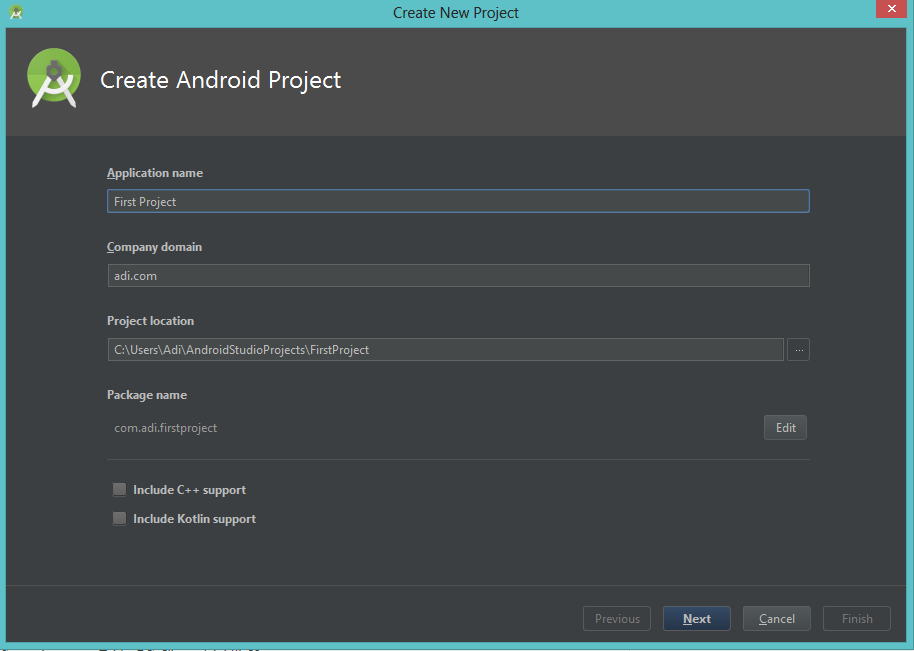
Task: Click the Finish button
Action: coord(856,618)
